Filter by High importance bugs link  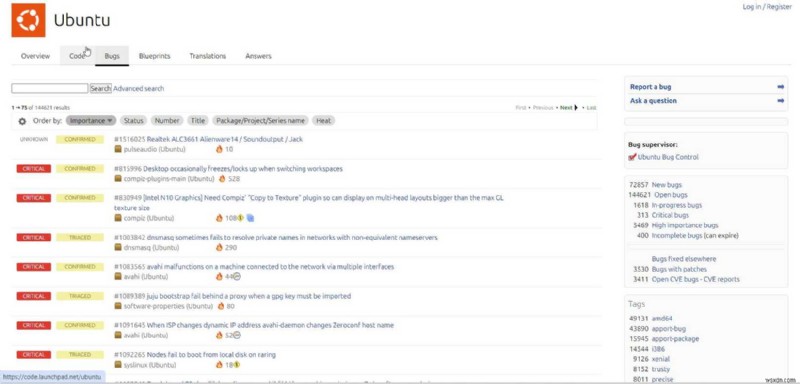[685, 225]
